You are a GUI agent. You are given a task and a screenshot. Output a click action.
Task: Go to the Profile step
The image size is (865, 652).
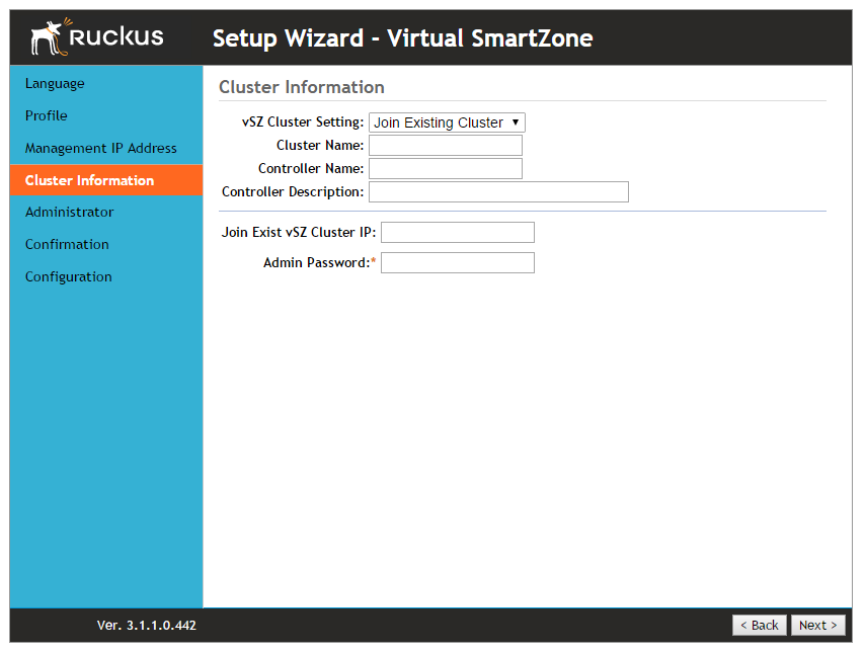(x=46, y=116)
